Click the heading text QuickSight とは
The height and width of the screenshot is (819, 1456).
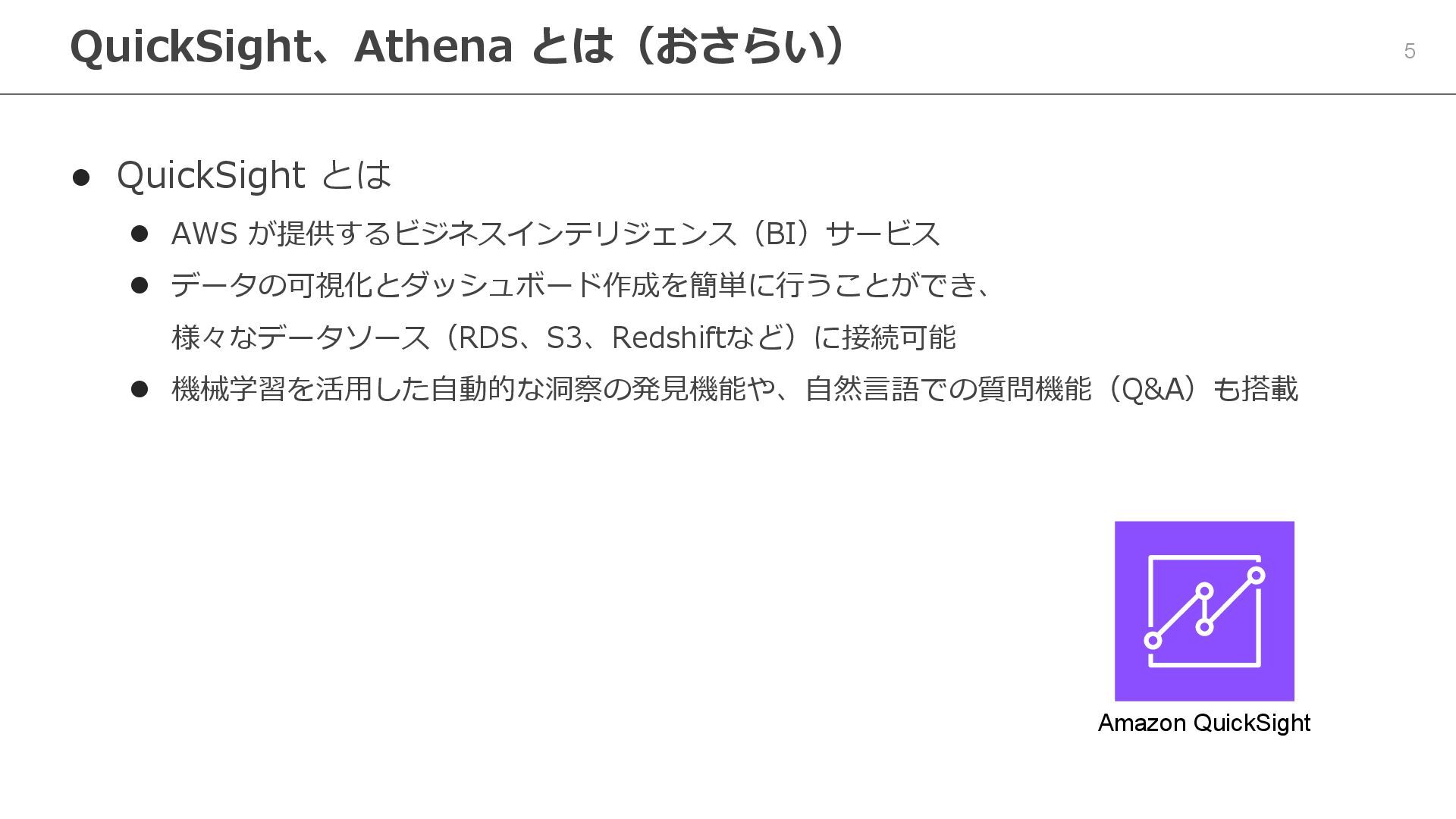pos(254,175)
